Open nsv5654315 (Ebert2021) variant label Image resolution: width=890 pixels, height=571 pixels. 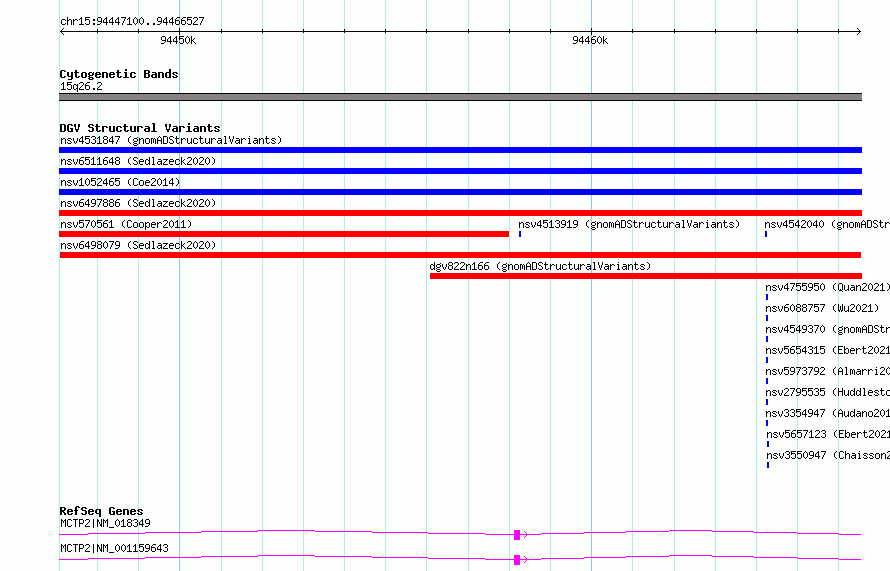pos(828,350)
